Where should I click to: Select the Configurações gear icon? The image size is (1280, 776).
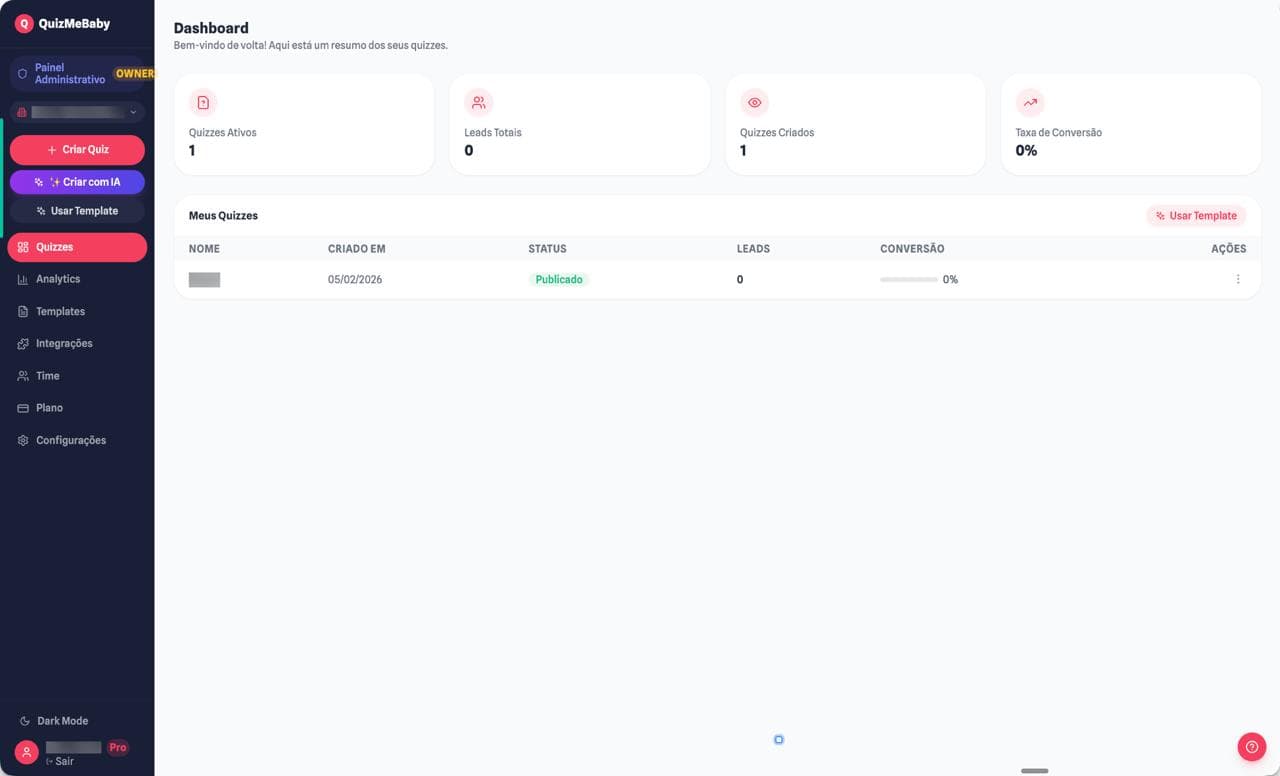coord(21,440)
